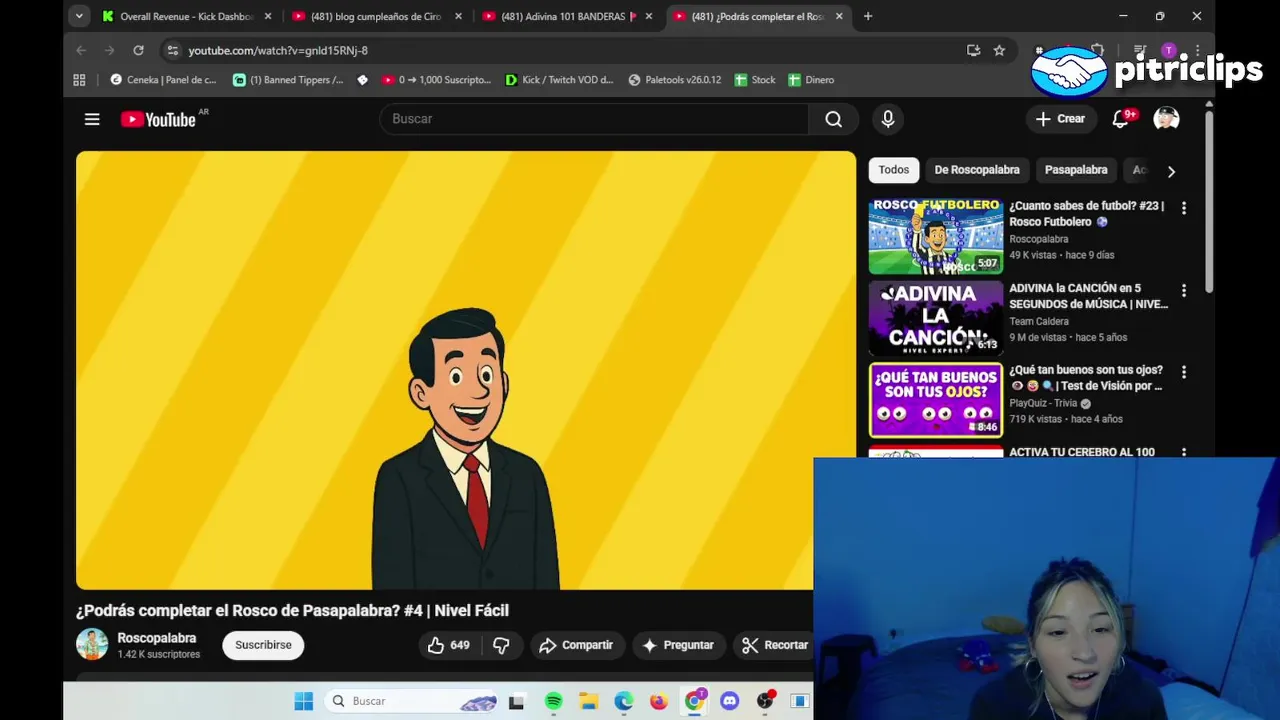This screenshot has width=1280, height=720.
Task: Open ADIVINA LA CANCIÓN video thumbnail
Action: pos(936,318)
